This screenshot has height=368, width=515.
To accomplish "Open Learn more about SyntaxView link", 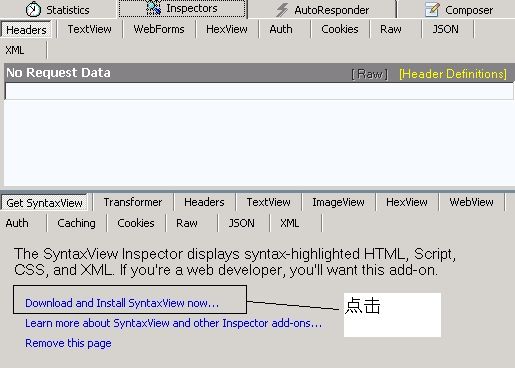I will (174, 323).
